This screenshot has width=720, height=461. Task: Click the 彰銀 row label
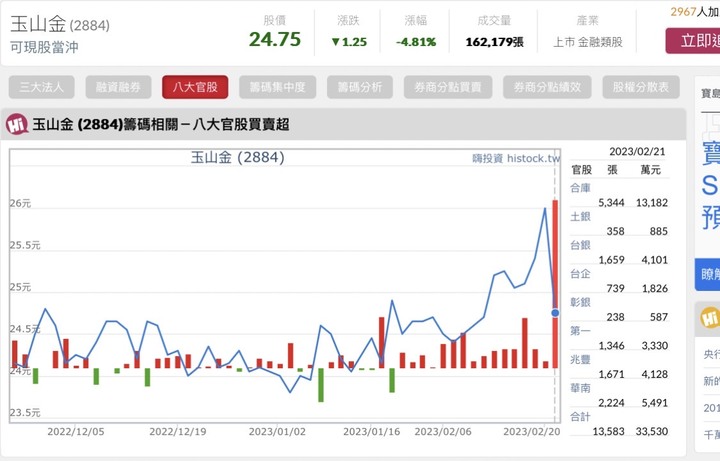[x=580, y=302]
